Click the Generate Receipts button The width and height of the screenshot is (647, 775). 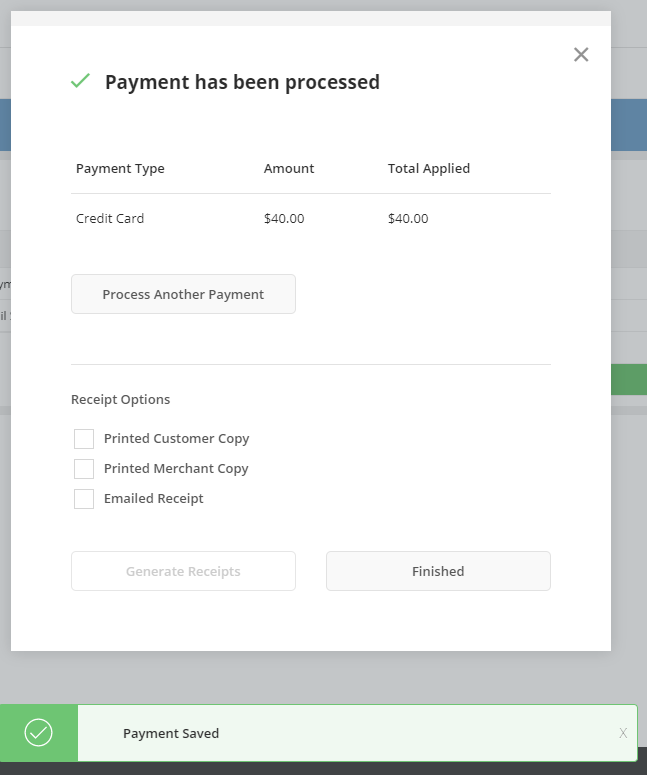click(x=183, y=571)
